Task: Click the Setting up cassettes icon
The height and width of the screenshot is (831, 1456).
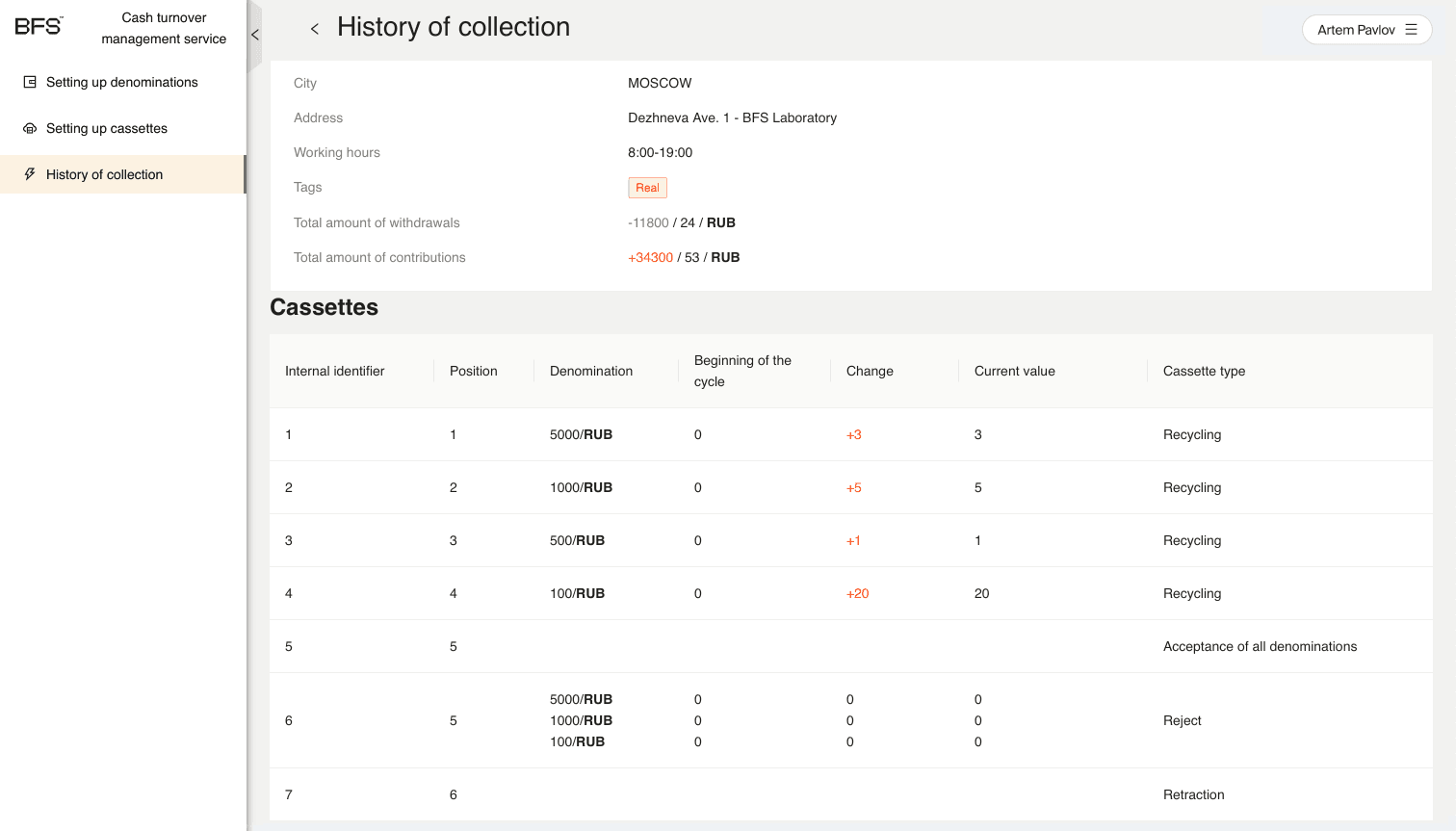Action: pyautogui.click(x=30, y=128)
